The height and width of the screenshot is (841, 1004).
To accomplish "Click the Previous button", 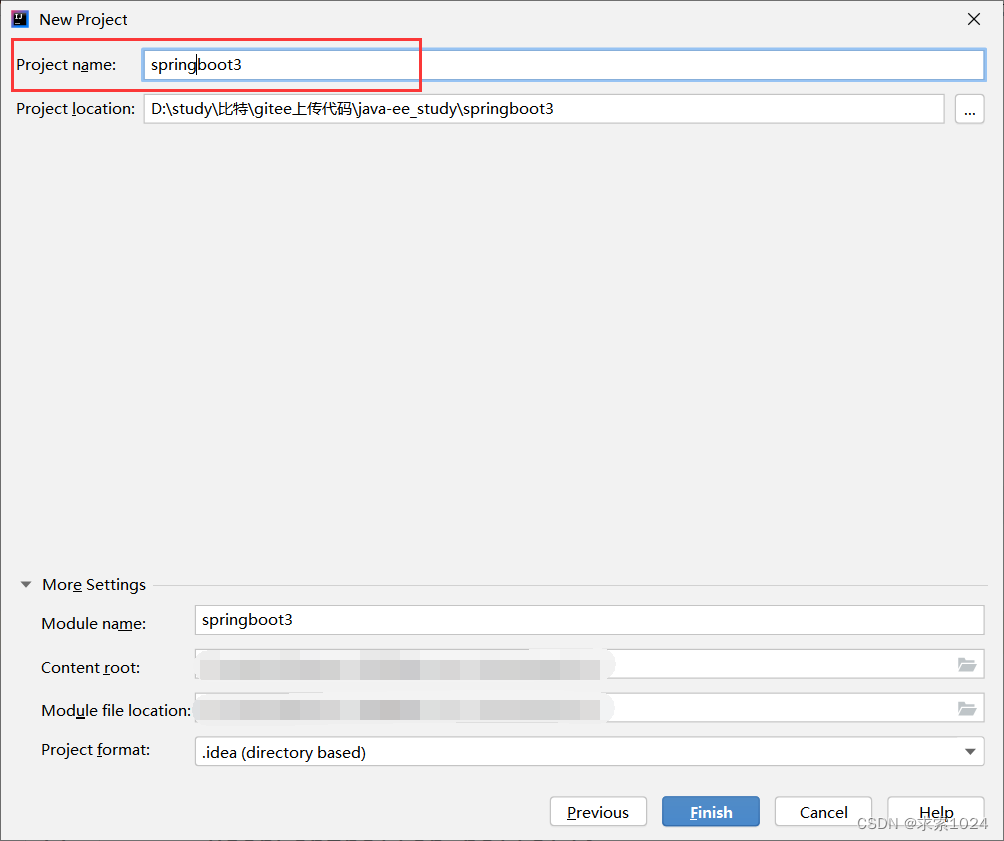I will point(598,812).
